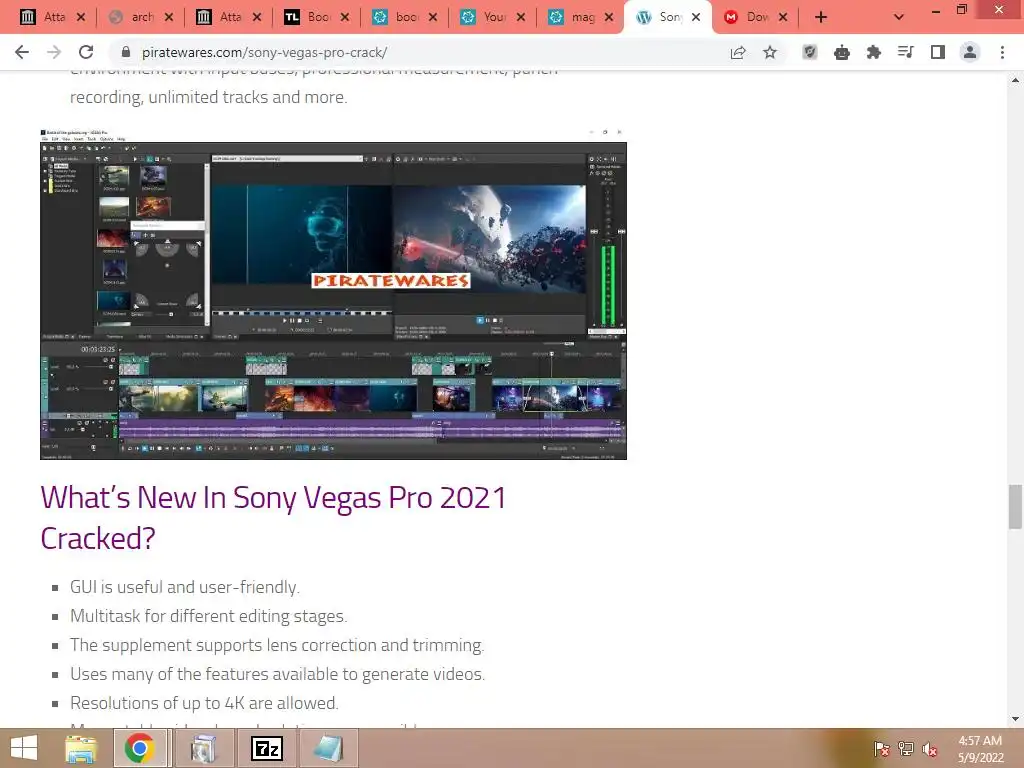Open the robot extension icon
Screen dimensions: 1024x768
click(842, 52)
